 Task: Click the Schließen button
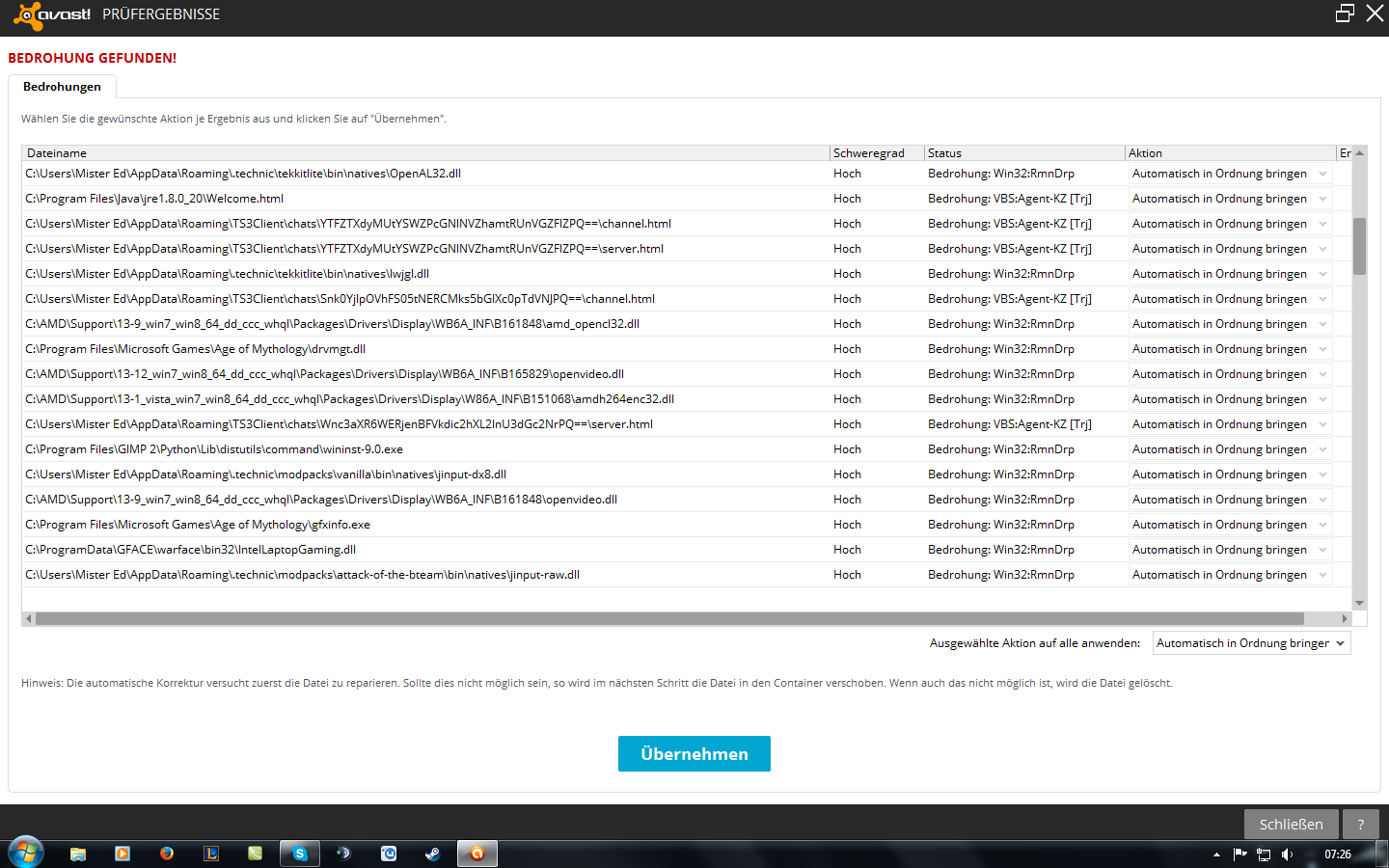point(1291,825)
